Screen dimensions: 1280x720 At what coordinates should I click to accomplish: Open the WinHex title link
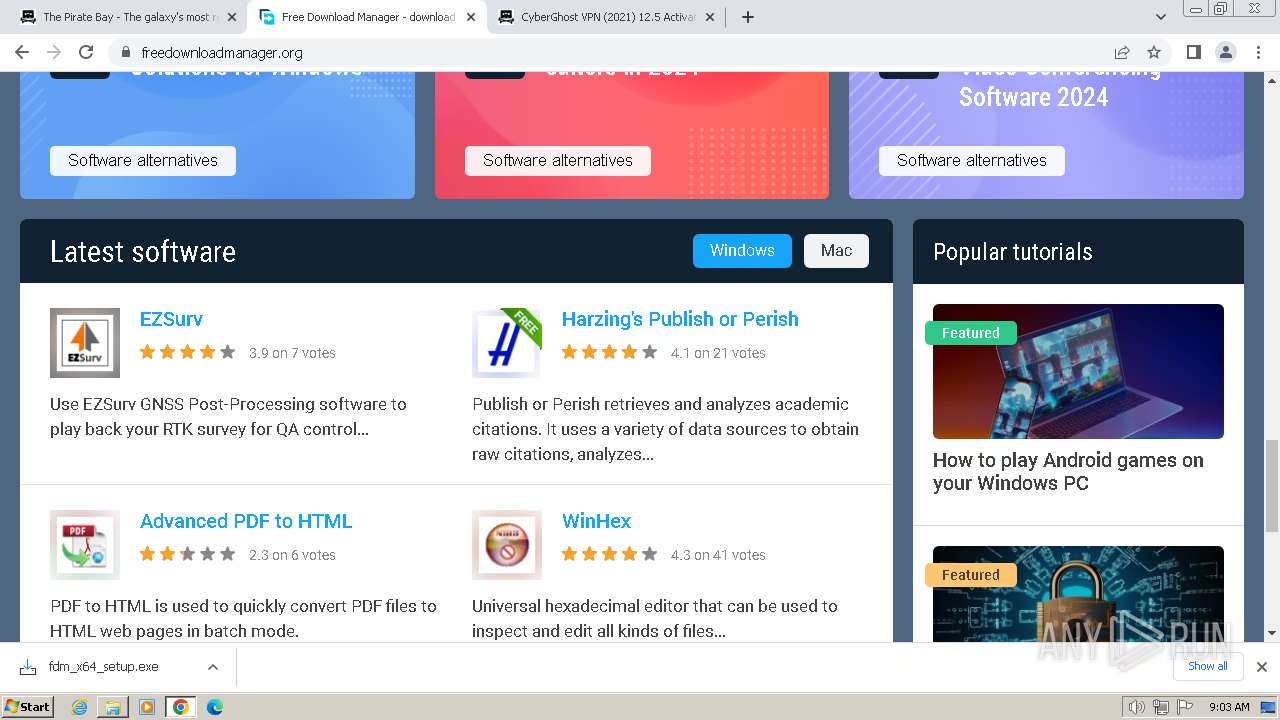point(597,521)
